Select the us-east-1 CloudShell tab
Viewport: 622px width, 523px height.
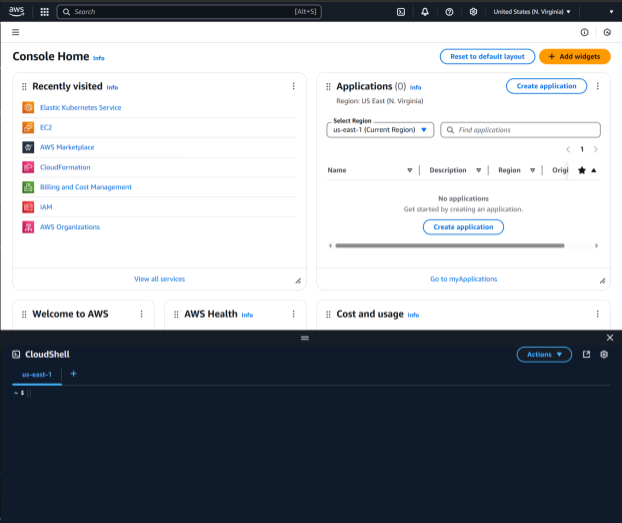pos(37,375)
